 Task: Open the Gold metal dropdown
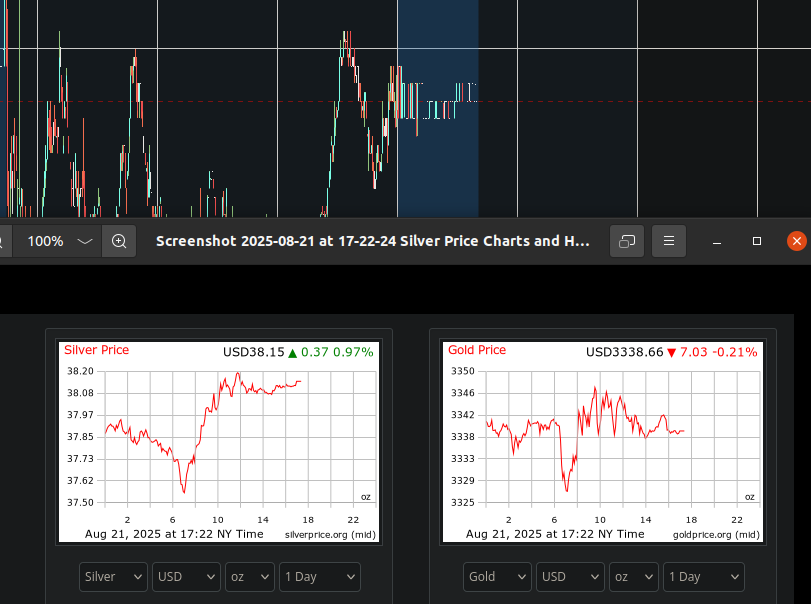click(x=497, y=577)
